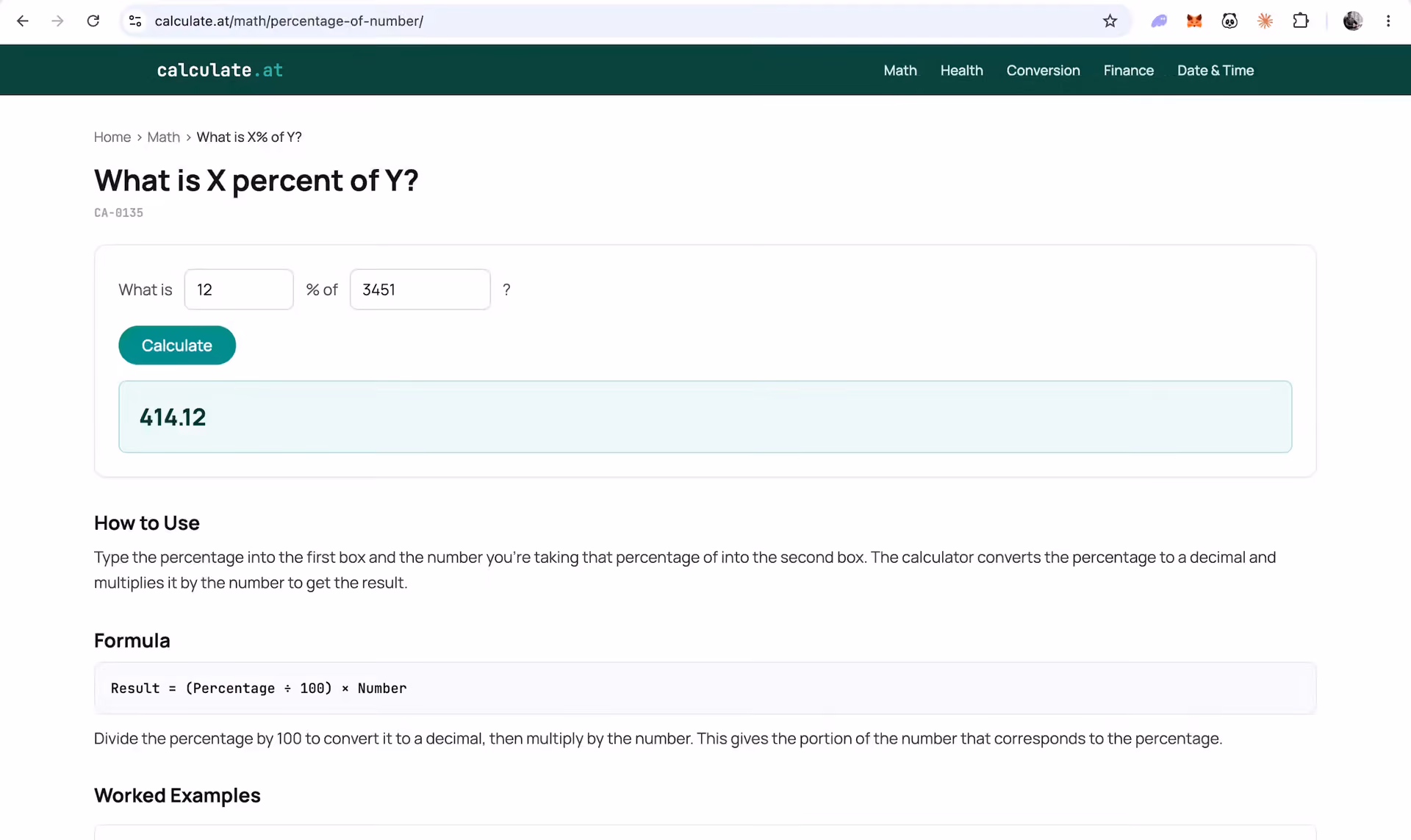Screen dimensions: 1411x840
Task: Open site information icon in address bar
Action: [135, 21]
